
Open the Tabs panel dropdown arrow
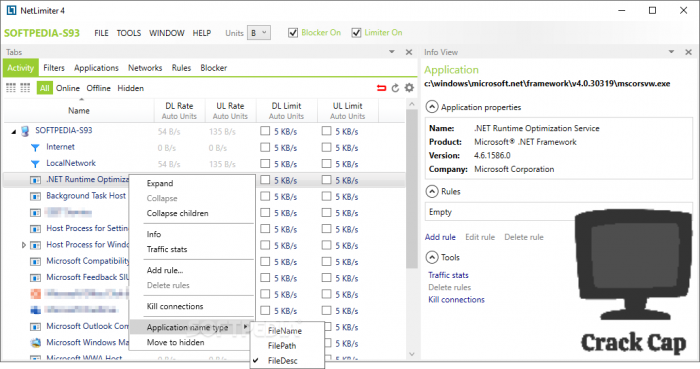[x=392, y=52]
